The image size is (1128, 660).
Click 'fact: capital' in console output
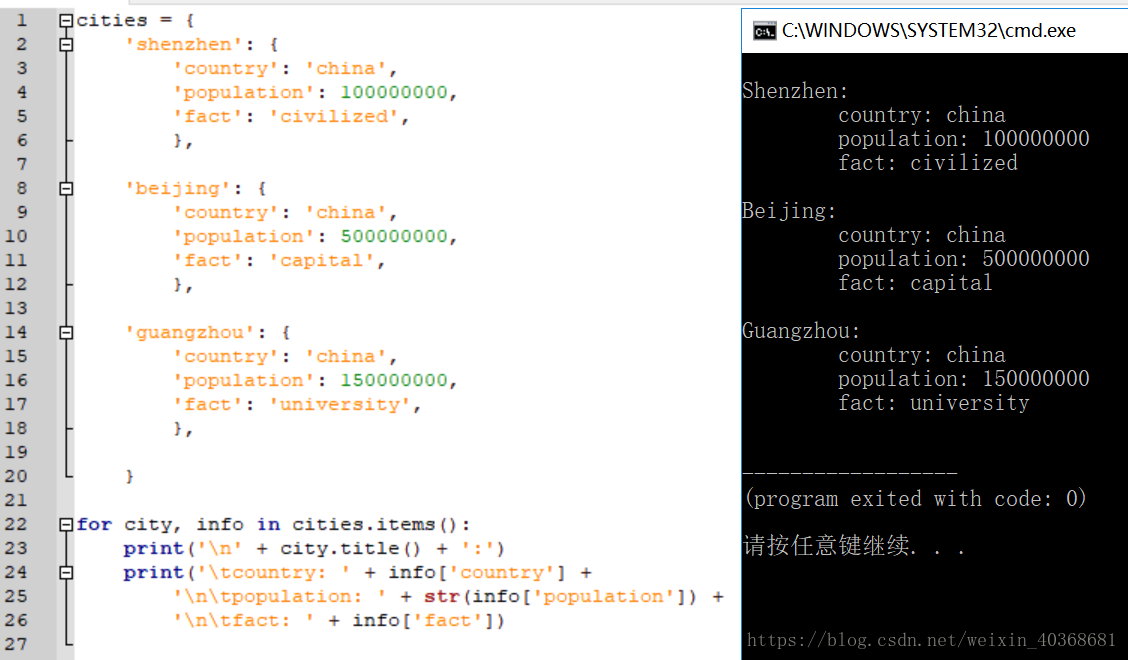click(915, 284)
